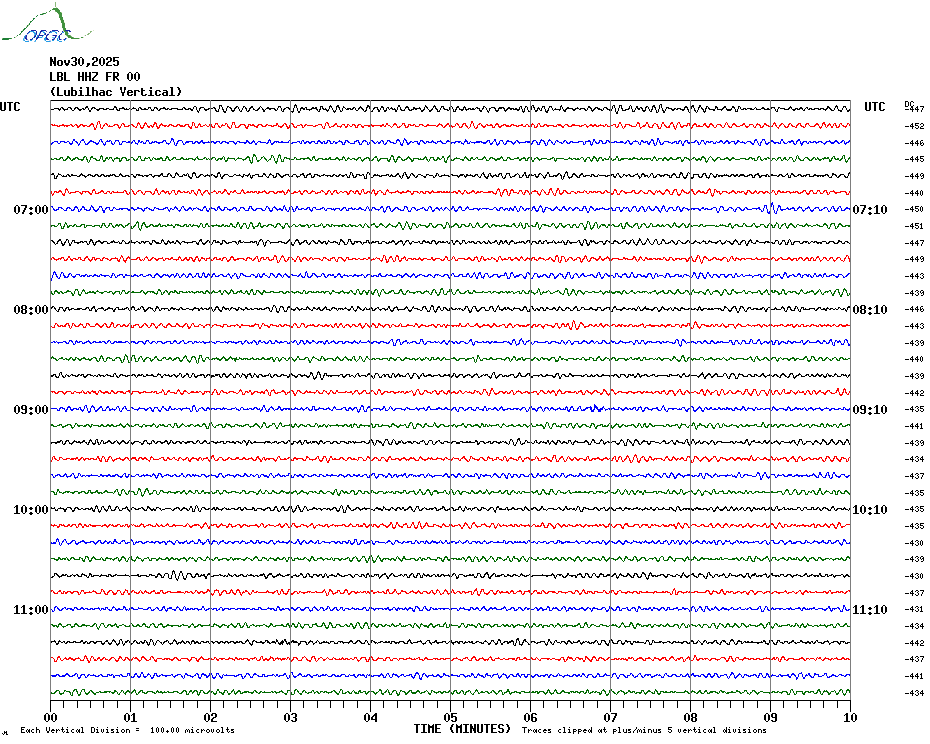Click minute 10 on the time axis

(x=850, y=717)
